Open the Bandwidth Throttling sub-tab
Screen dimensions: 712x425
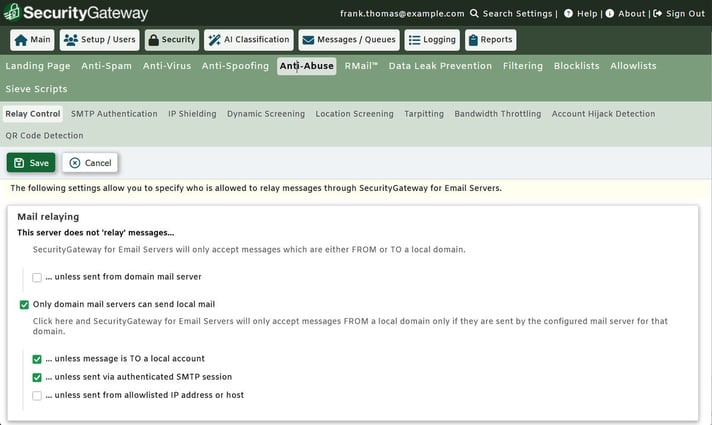[x=498, y=114]
